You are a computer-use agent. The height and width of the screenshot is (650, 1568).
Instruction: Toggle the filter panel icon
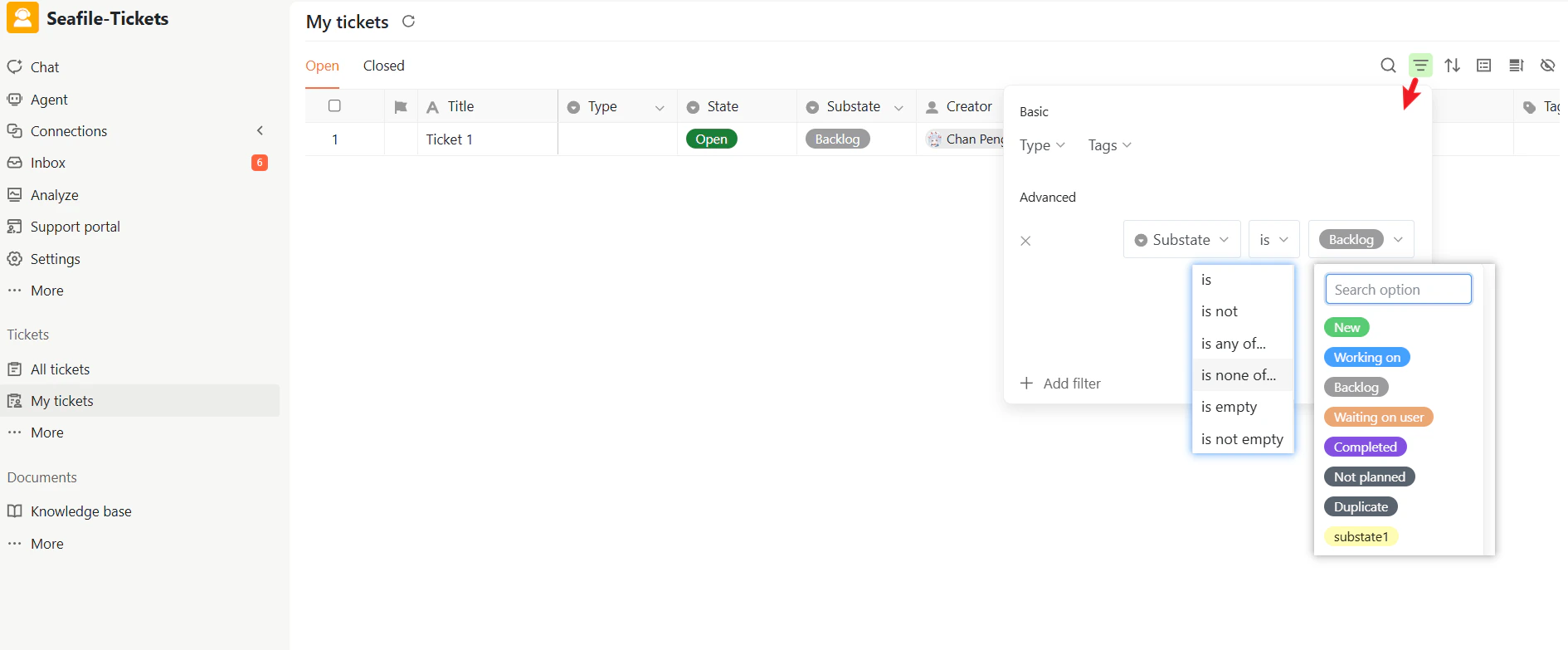click(x=1420, y=66)
